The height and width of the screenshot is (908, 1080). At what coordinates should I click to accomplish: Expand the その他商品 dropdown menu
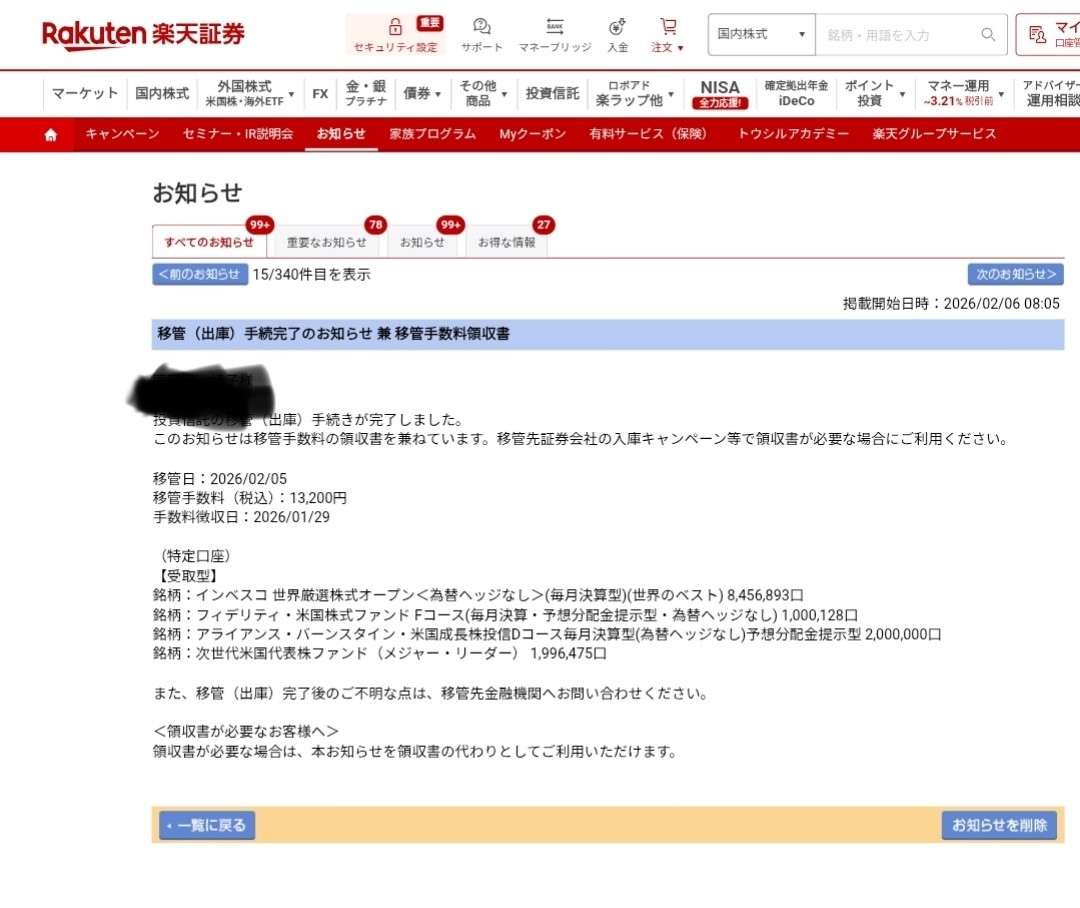(483, 93)
